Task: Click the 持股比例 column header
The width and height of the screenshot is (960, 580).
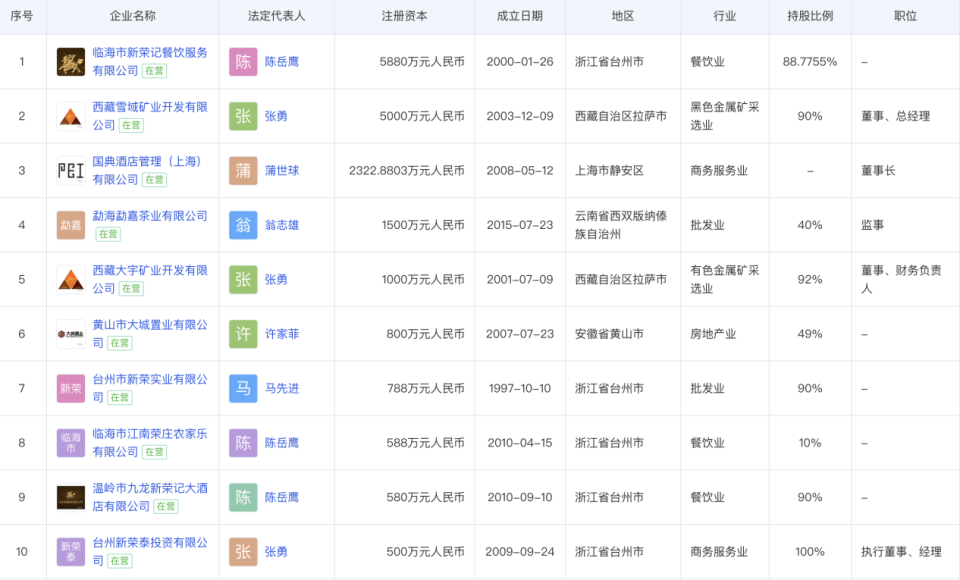Action: 808,16
